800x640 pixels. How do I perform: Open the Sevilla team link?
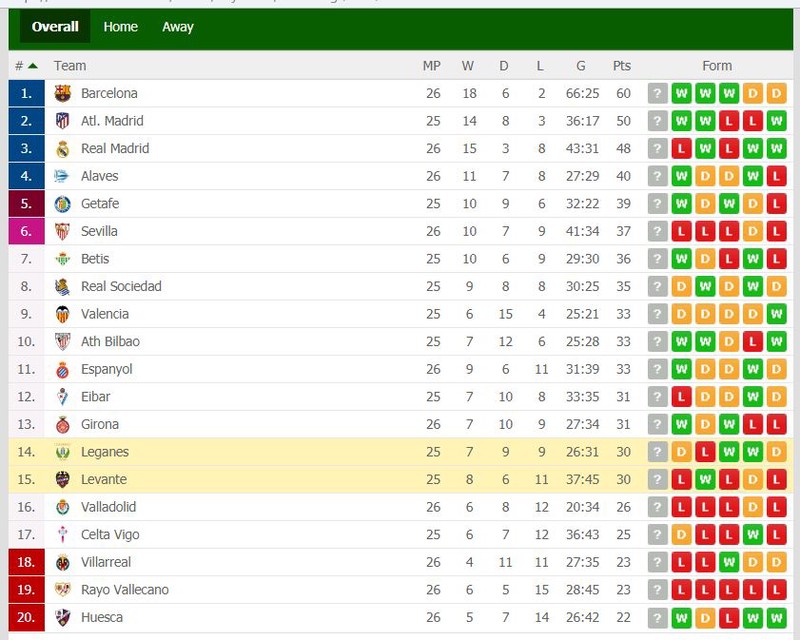(x=99, y=231)
